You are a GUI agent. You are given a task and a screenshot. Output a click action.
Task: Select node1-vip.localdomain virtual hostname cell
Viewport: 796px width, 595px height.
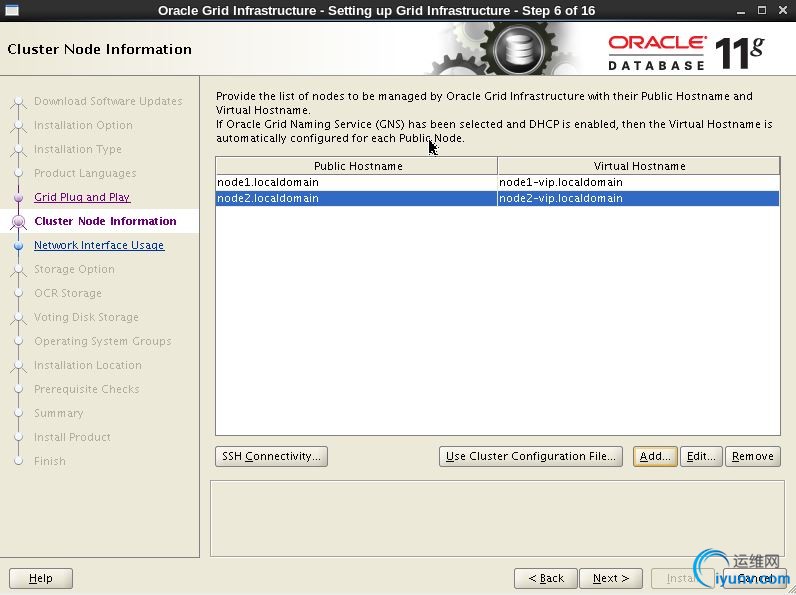click(x=639, y=182)
